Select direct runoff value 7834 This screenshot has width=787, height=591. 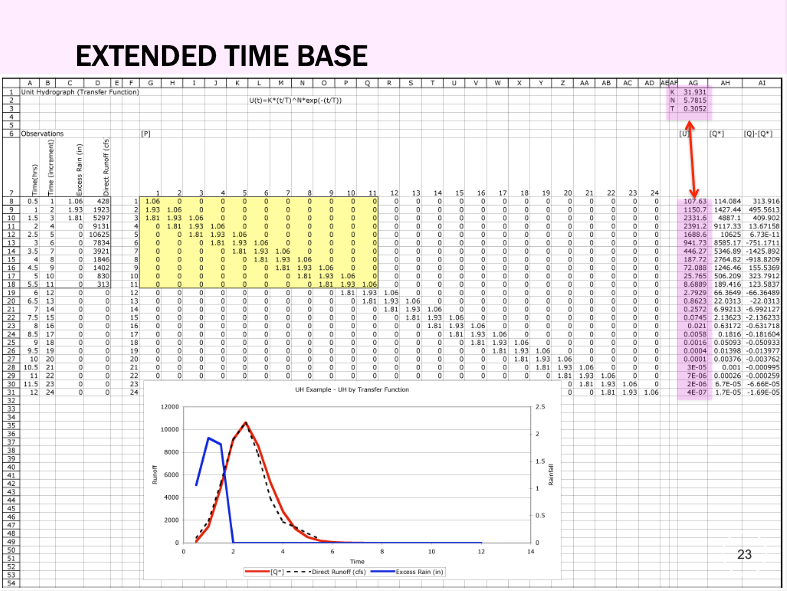tap(101, 243)
